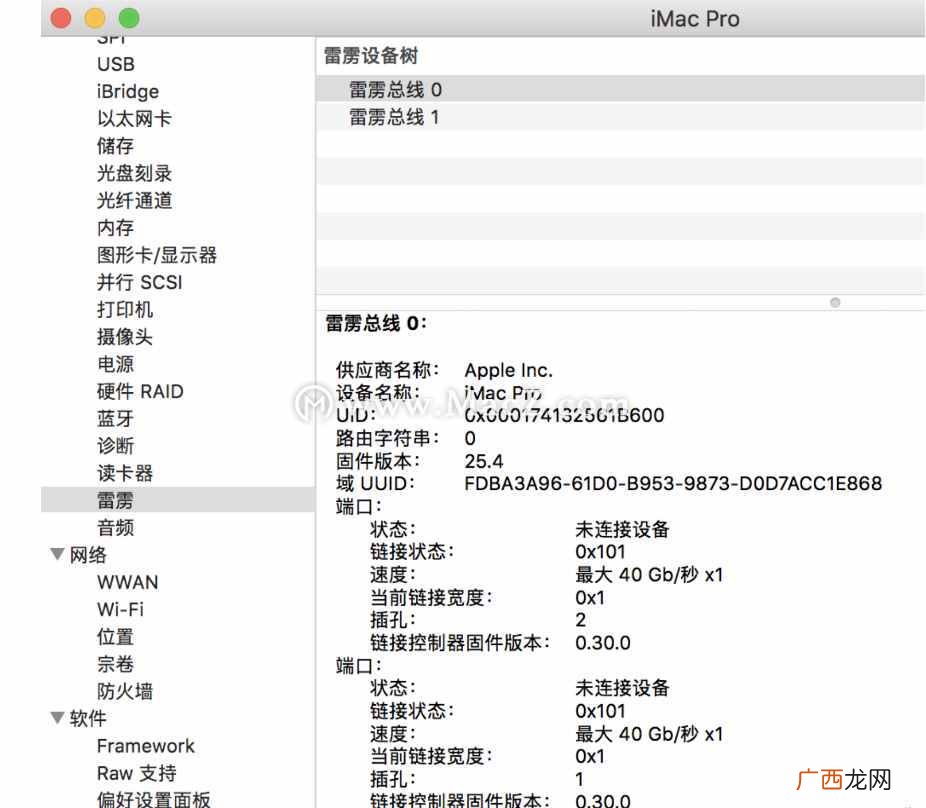Click the Apple Inc. vendor value
This screenshot has height=808, width=926.
(x=508, y=370)
